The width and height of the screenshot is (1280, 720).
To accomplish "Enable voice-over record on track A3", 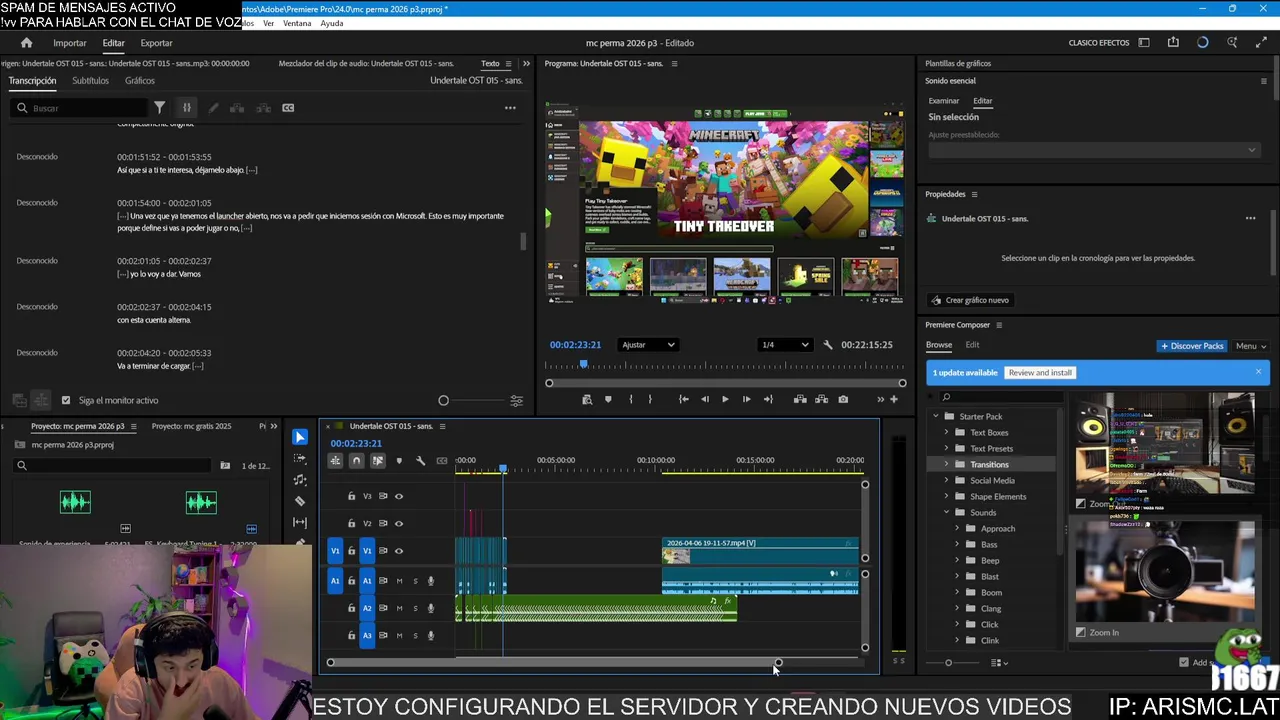I will (x=431, y=635).
